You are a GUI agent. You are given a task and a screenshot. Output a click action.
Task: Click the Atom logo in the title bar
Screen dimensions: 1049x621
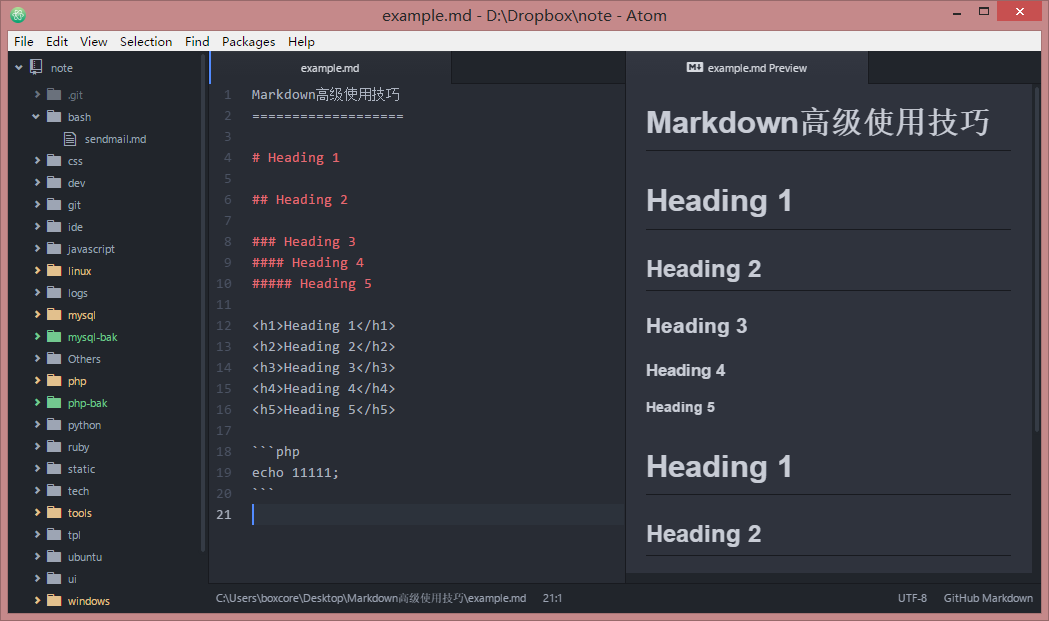tap(18, 14)
